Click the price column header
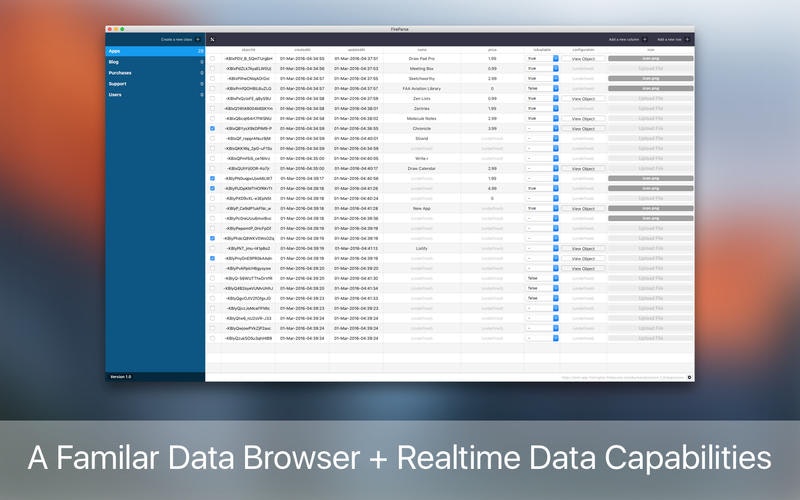Screen dimensions: 800x500 tap(492, 50)
